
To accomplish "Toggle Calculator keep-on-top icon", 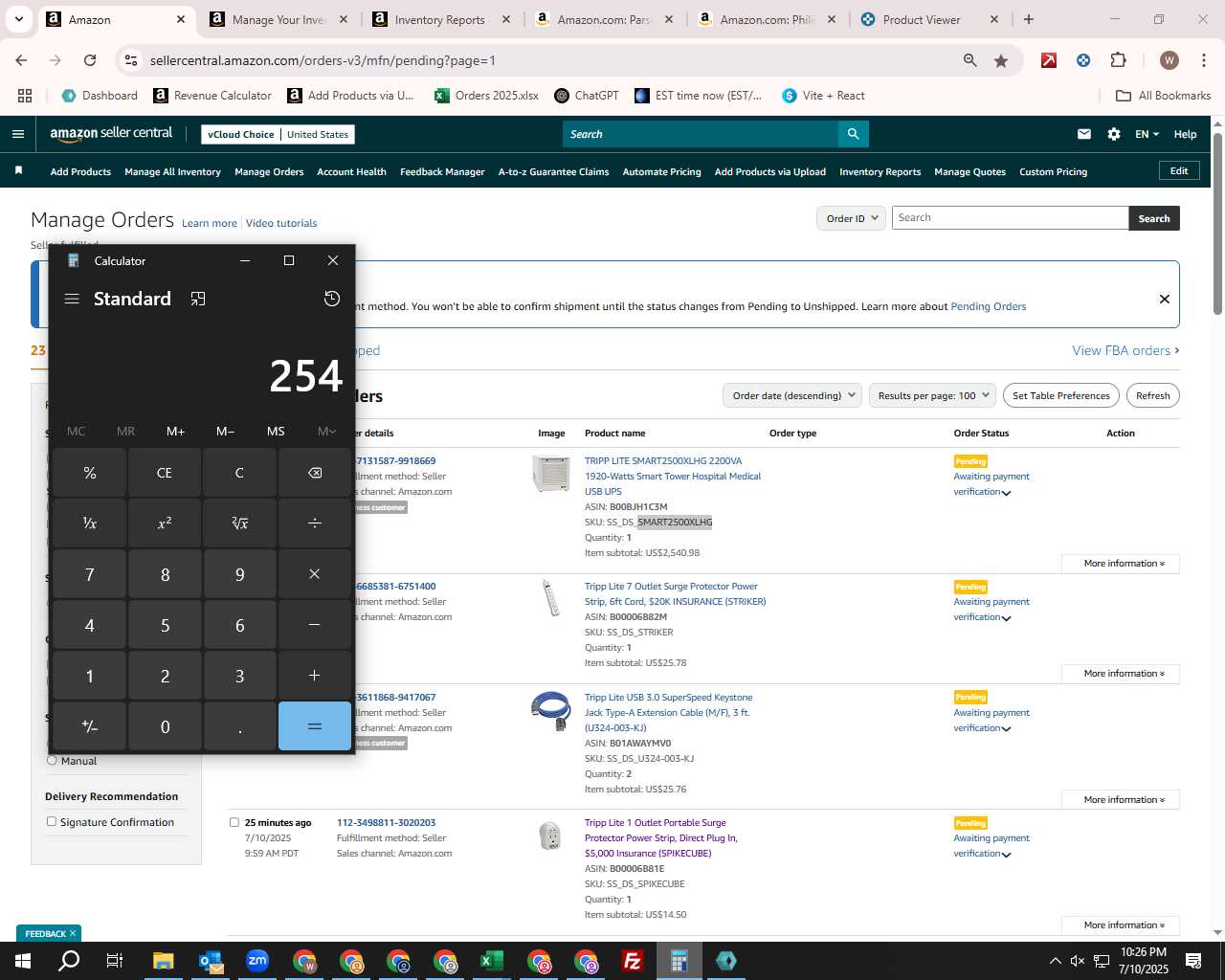I will (x=198, y=299).
